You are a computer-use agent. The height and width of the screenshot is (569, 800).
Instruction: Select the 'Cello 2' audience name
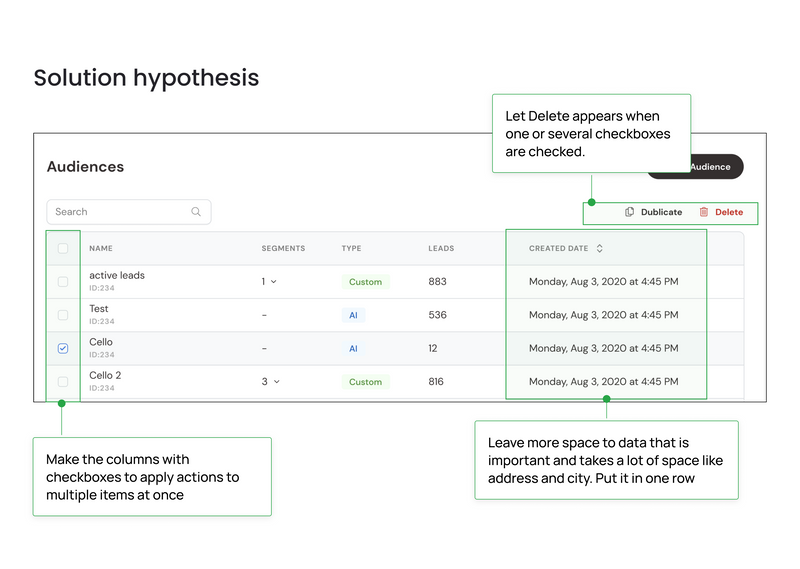[x=105, y=376]
